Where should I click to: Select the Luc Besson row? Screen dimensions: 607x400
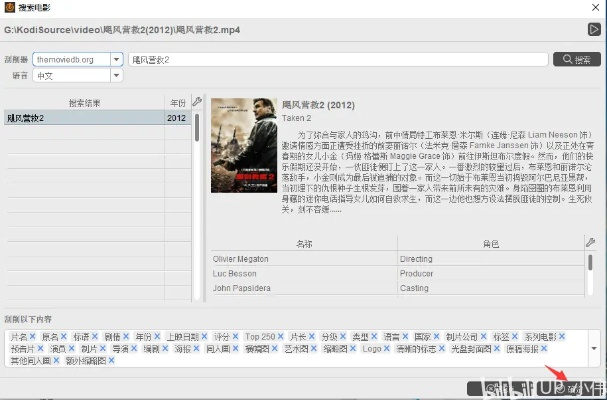[398, 273]
